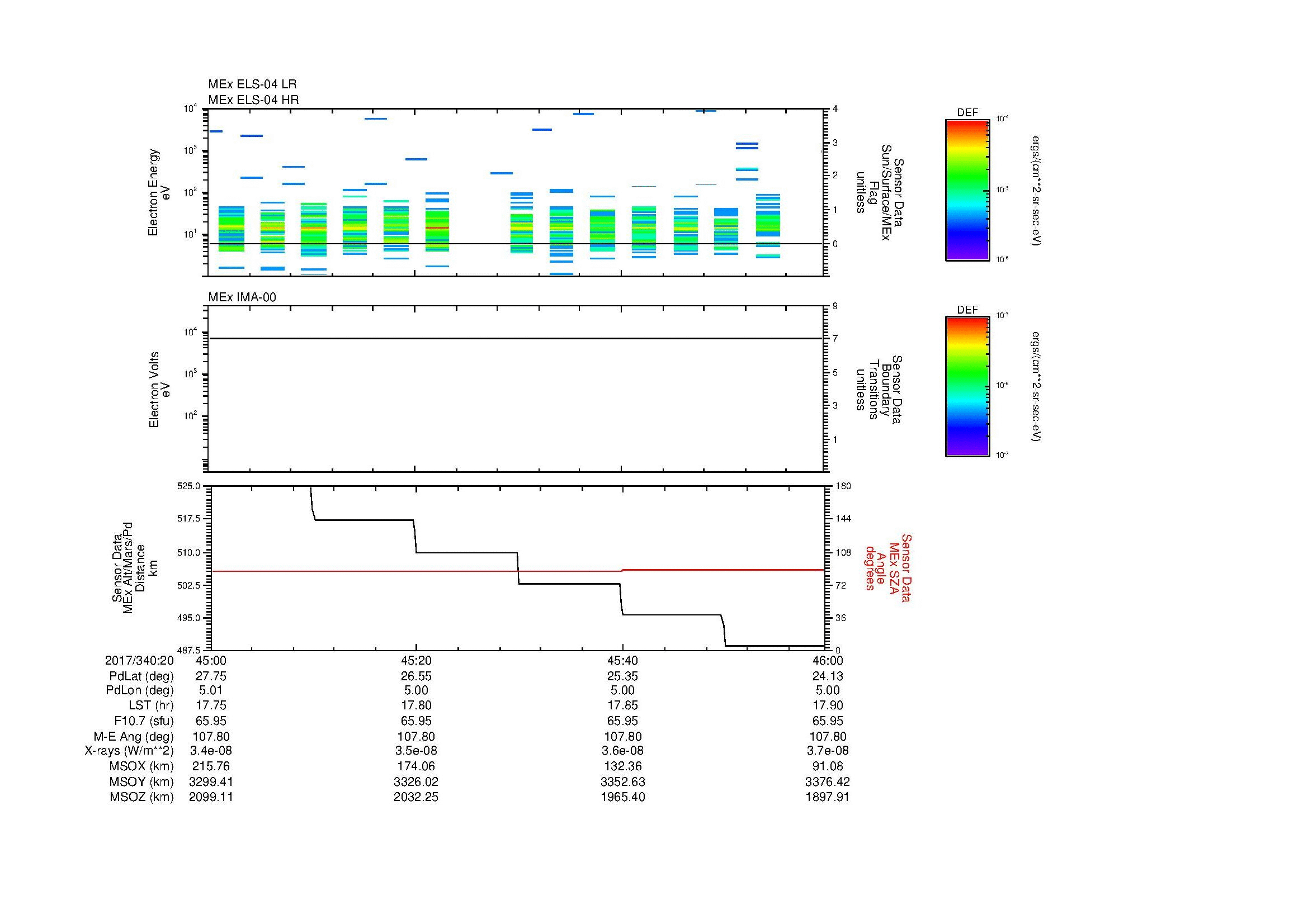
Task: Click the lower DEF color bar
Action: (x=967, y=387)
